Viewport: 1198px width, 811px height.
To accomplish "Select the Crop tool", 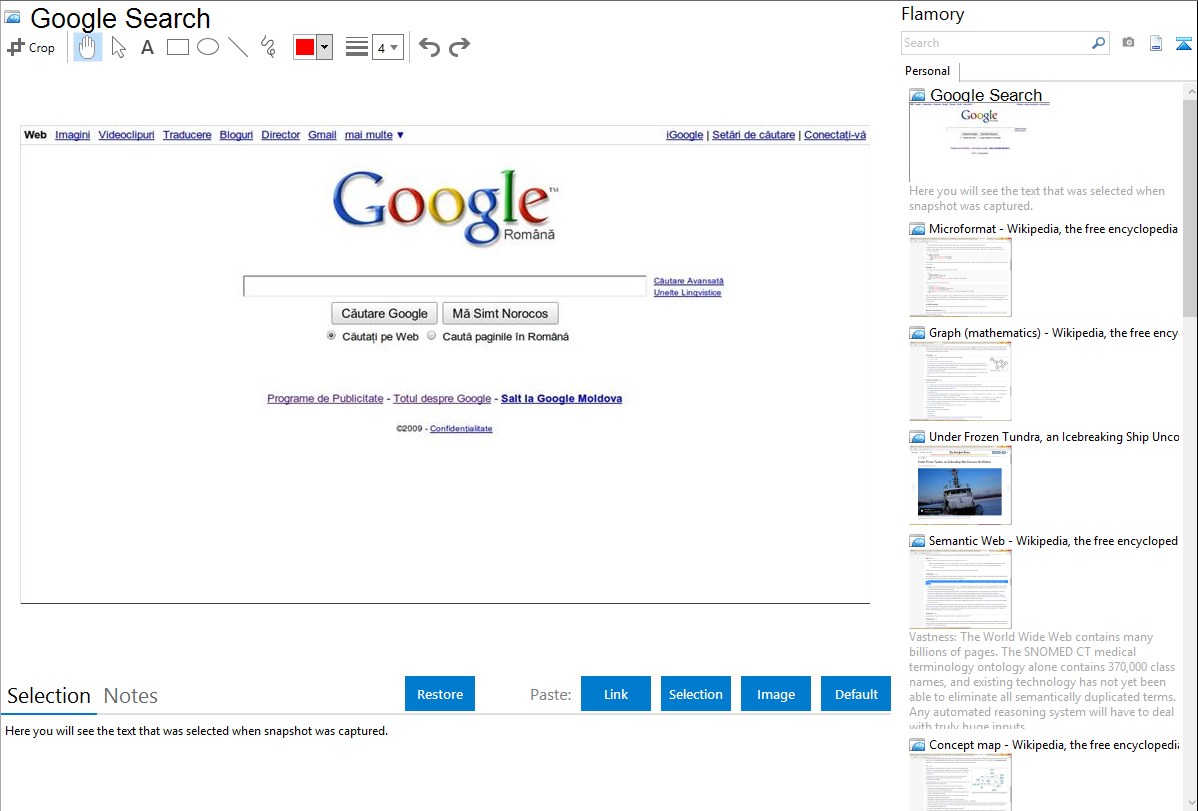I will point(31,47).
